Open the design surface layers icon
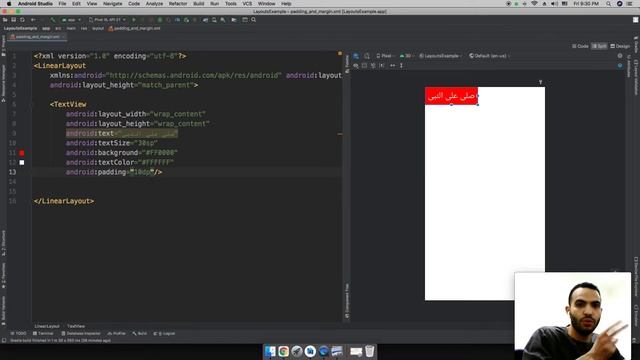This screenshot has height=360, width=640. 356,56
